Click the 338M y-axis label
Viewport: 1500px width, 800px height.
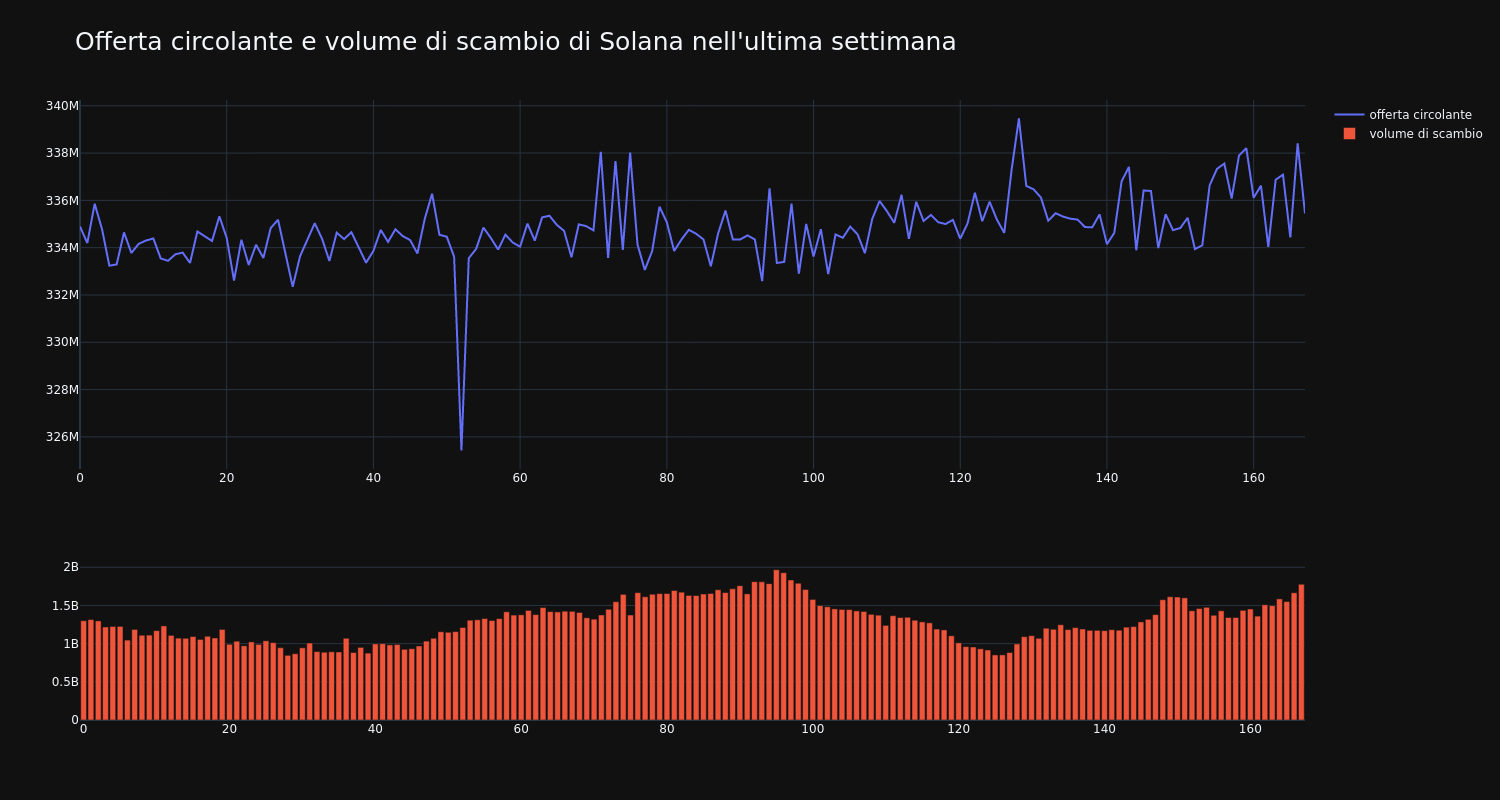[62, 153]
